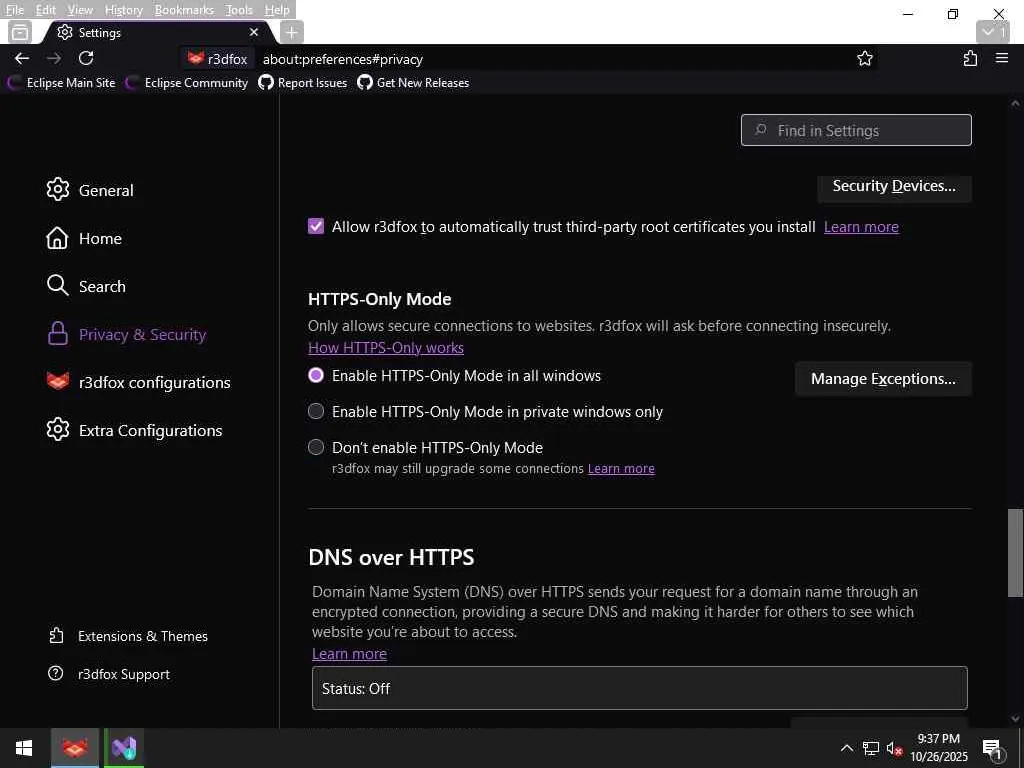
Task: Select the Privacy & Security category
Action: click(127, 334)
